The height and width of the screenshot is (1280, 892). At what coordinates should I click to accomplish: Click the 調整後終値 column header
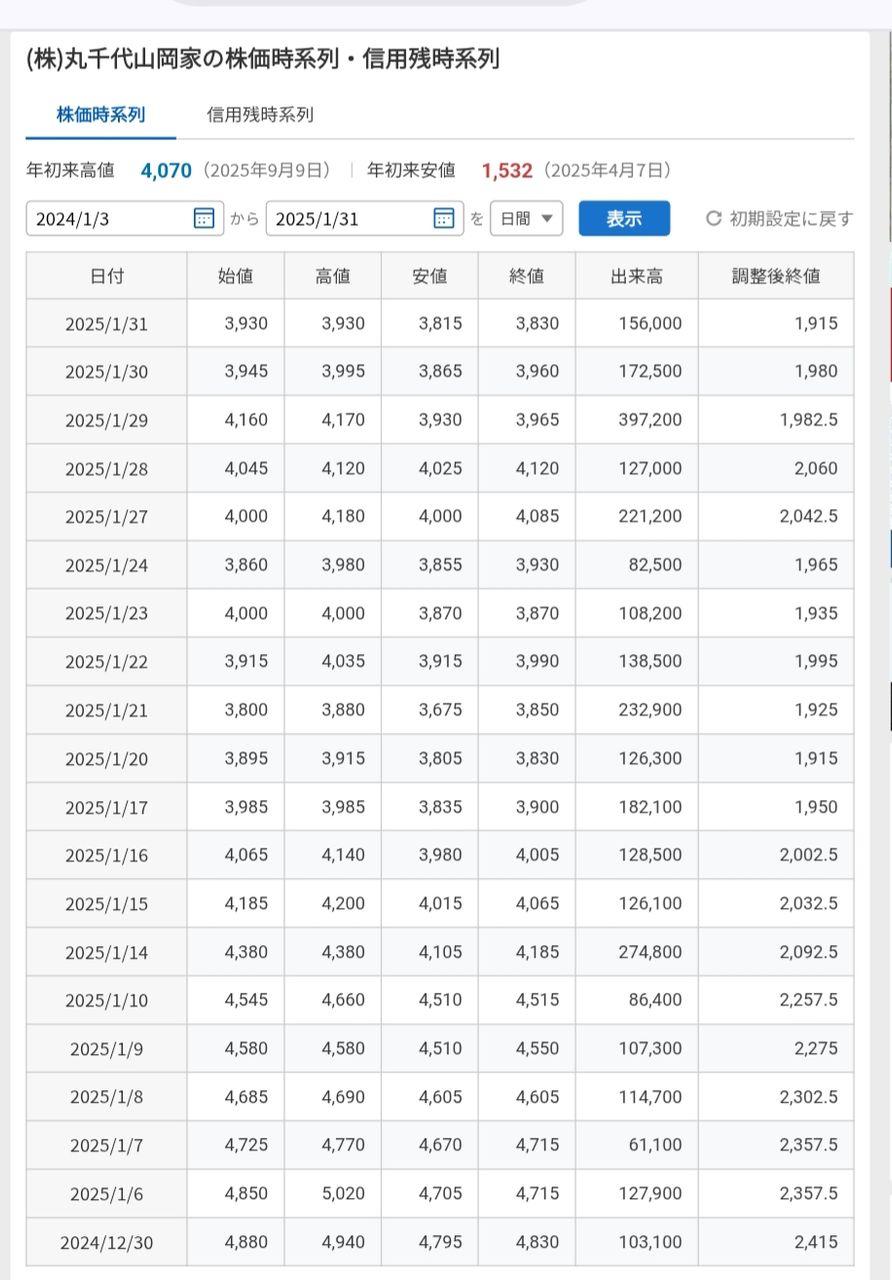776,276
